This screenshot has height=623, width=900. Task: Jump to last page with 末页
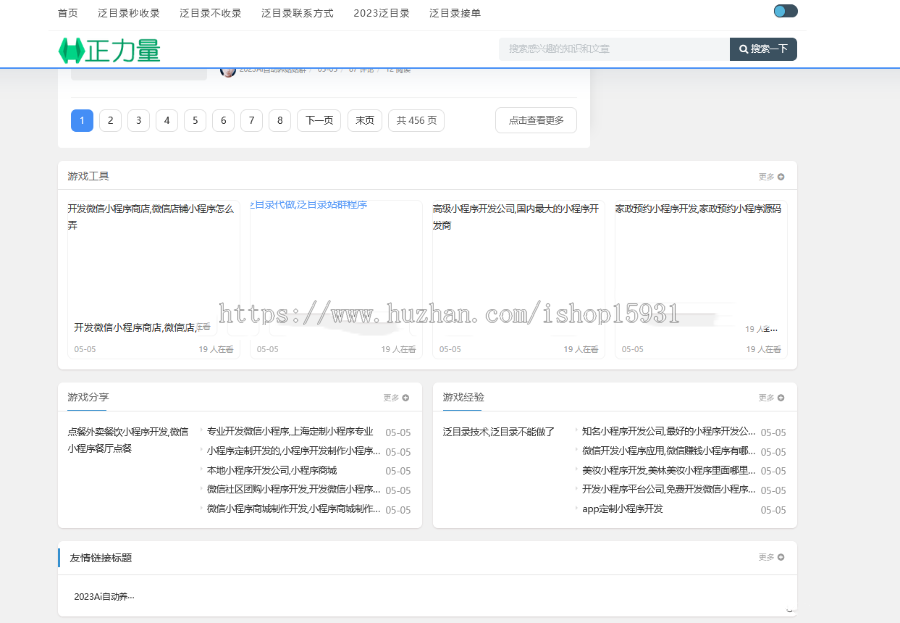coord(364,121)
